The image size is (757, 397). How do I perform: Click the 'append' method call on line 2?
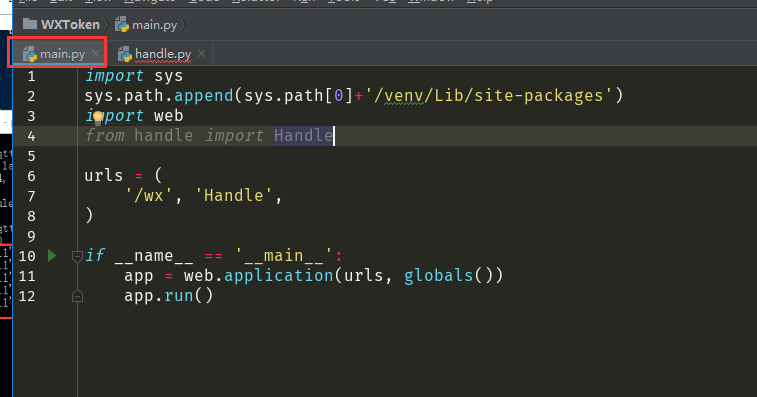(204, 96)
